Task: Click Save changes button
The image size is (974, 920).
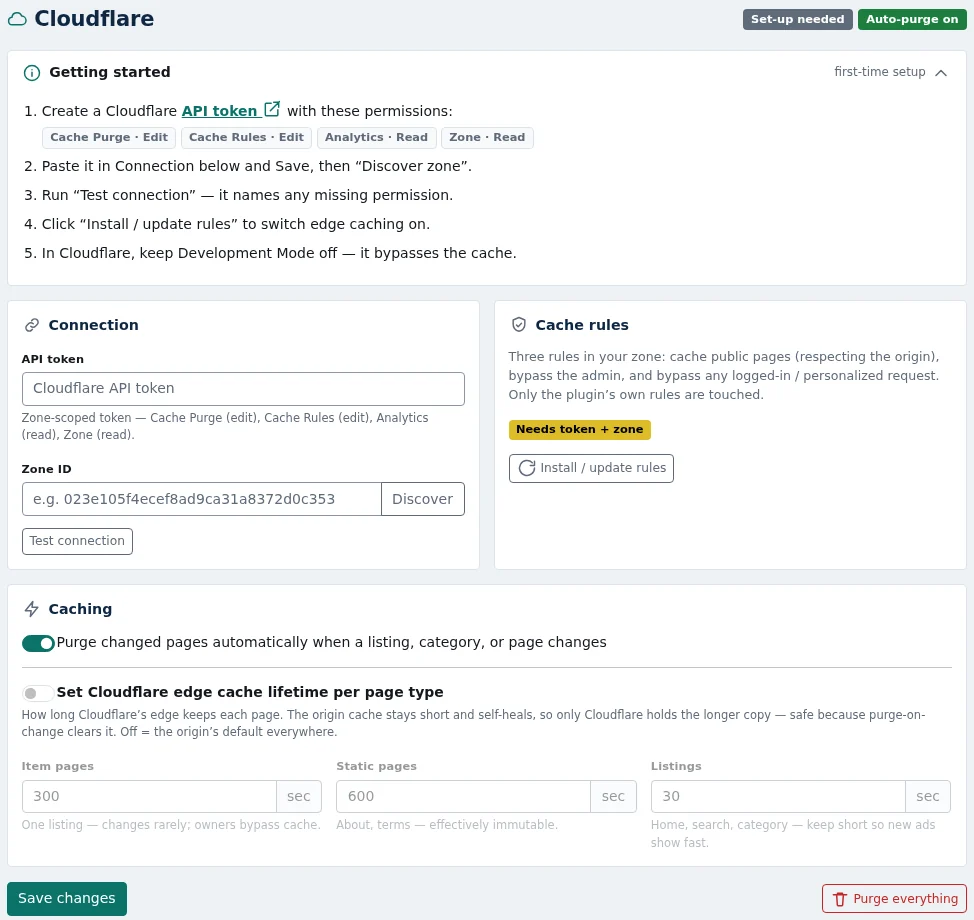Action: [67, 898]
